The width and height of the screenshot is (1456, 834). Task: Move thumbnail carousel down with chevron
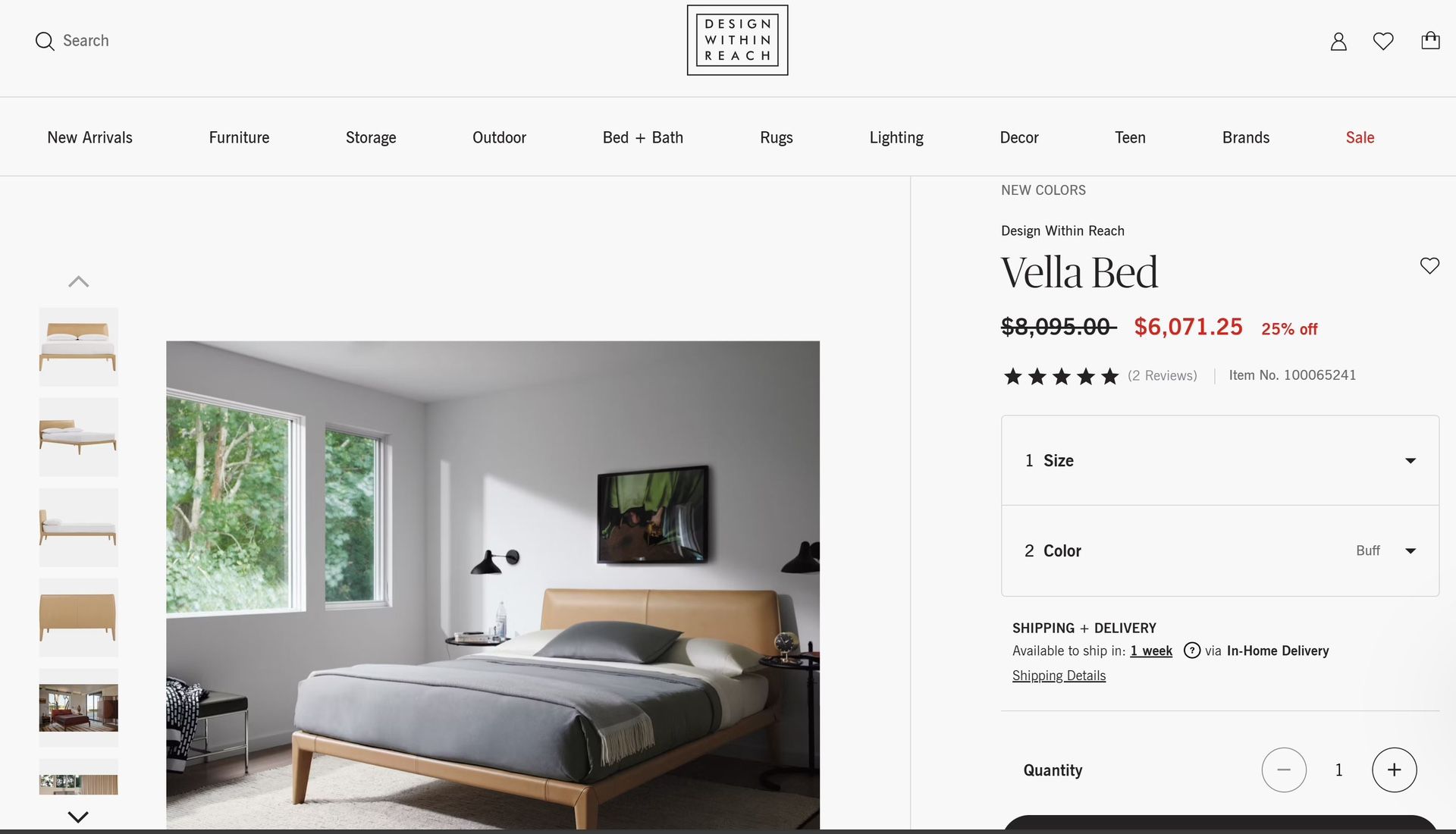pos(78,817)
